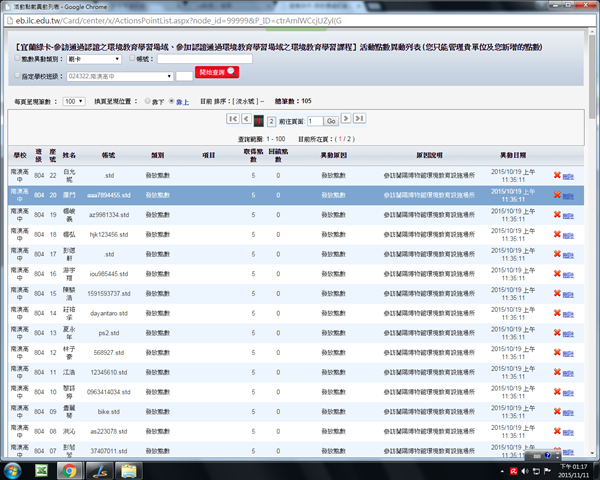This screenshot has height=480, width=600.
Task: Click the 37407011.std account cell
Action: tap(109, 451)
